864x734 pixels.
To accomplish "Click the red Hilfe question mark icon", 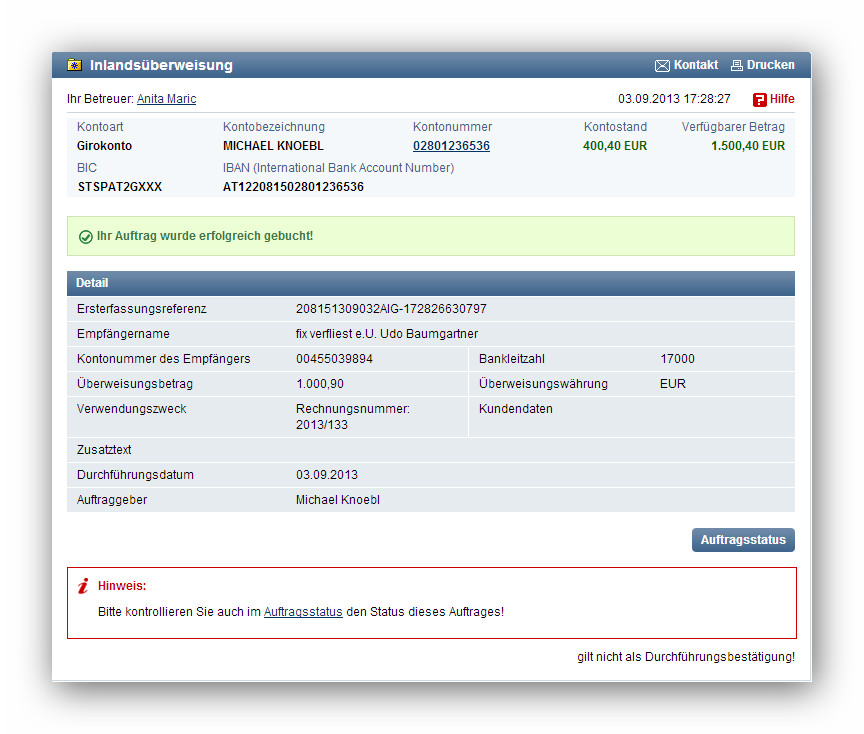I will tap(760, 100).
